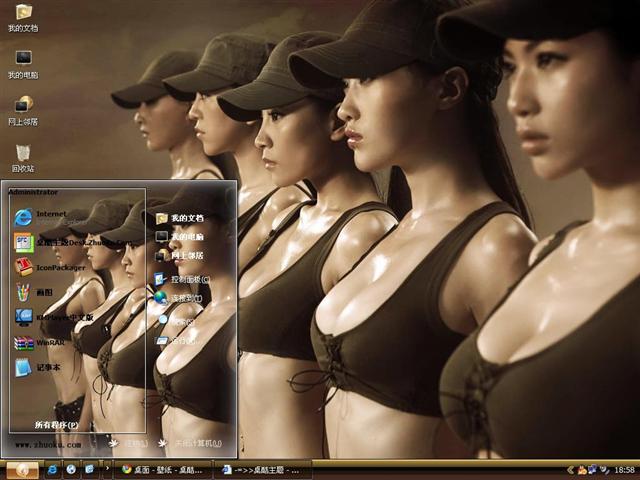This screenshot has width=640, height=480.
Task: Select the 我的电脑 desktop icon
Action: (x=23, y=60)
